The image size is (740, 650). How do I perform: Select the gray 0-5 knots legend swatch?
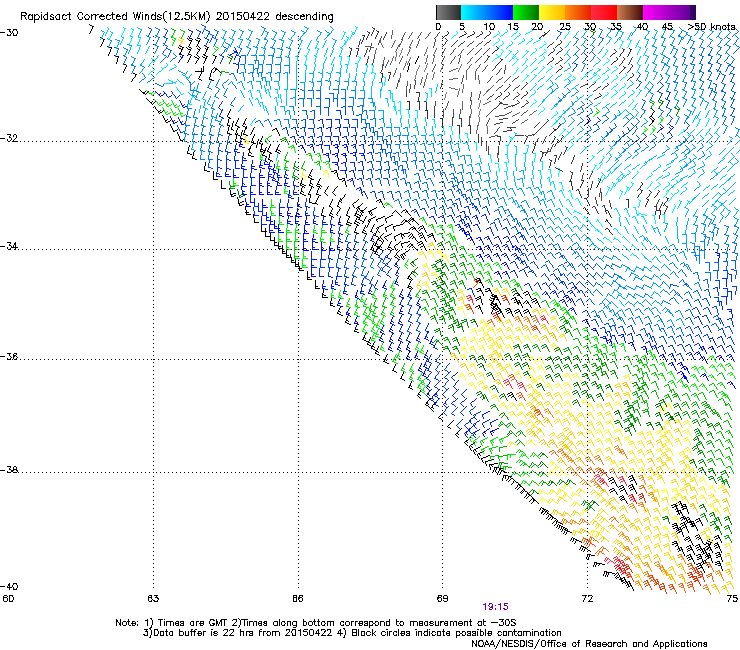448,12
